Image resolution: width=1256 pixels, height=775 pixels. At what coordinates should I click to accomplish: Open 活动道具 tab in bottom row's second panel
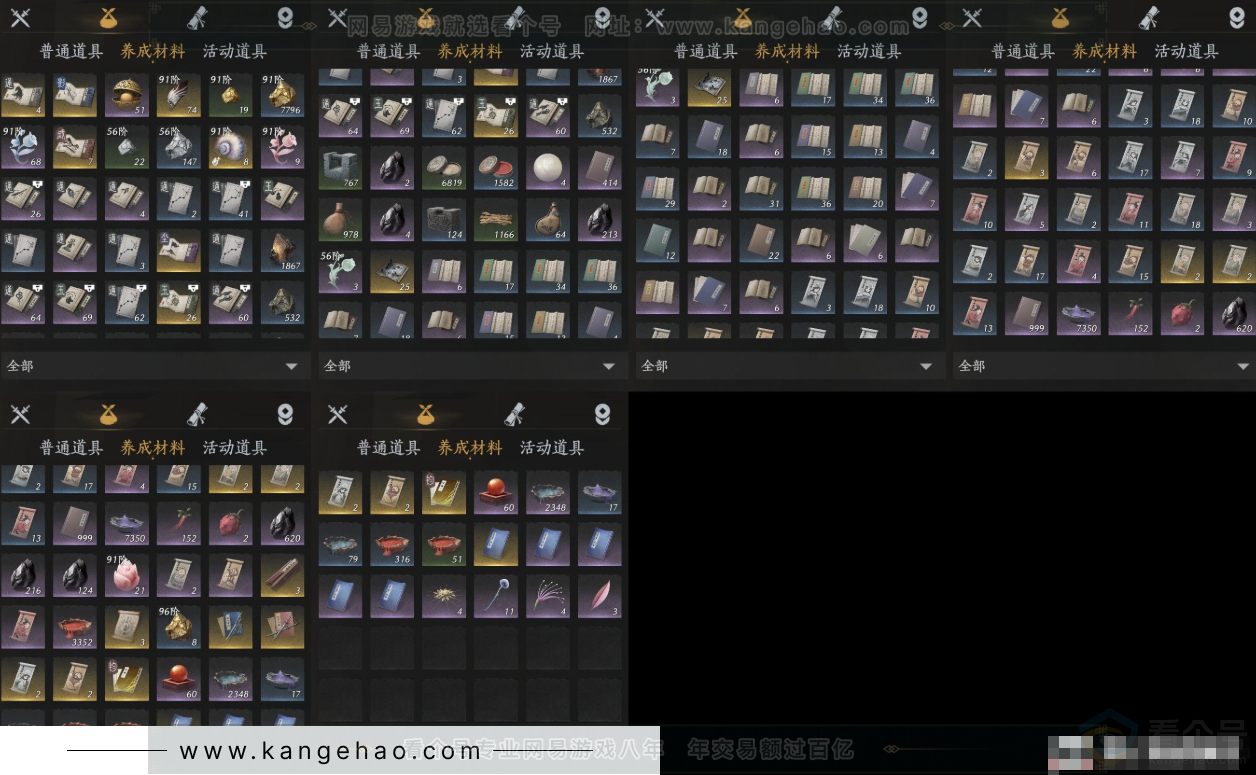click(552, 448)
